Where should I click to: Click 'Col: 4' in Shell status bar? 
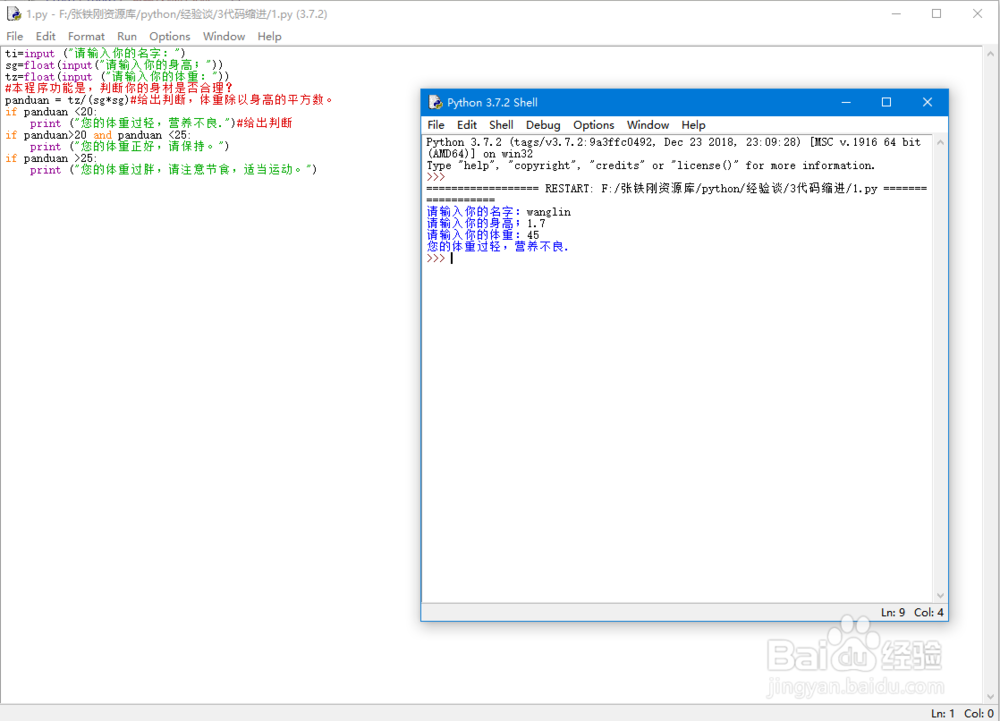[929, 612]
